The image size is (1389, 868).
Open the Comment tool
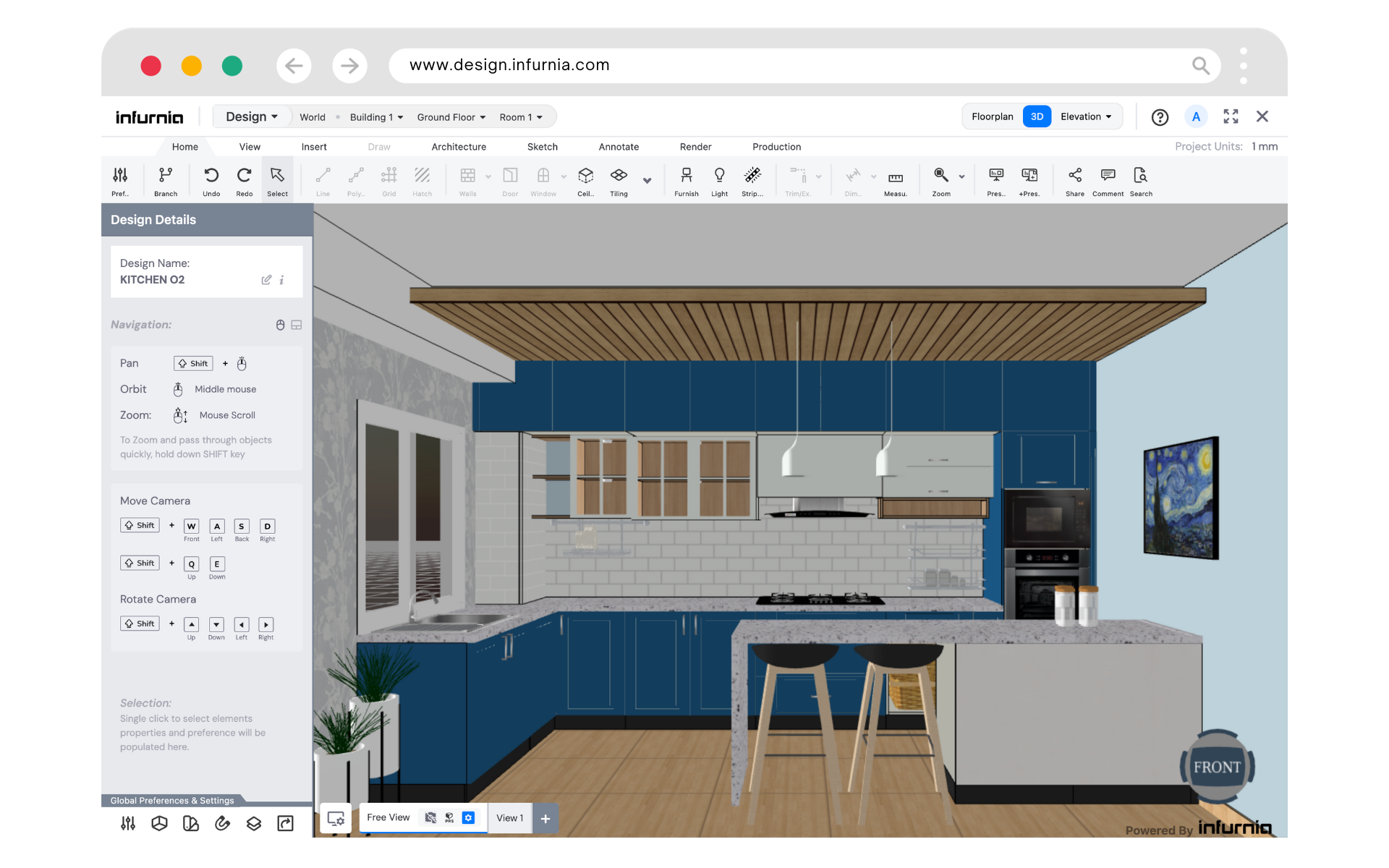(1108, 176)
